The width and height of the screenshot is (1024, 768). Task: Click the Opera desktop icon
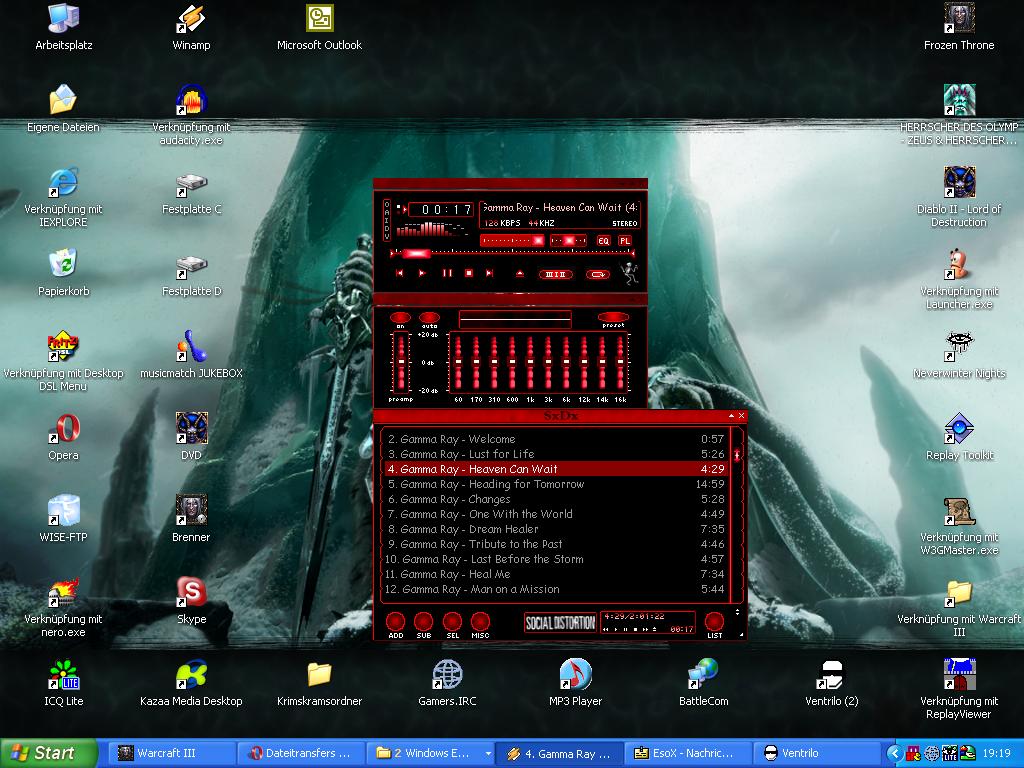[63, 437]
